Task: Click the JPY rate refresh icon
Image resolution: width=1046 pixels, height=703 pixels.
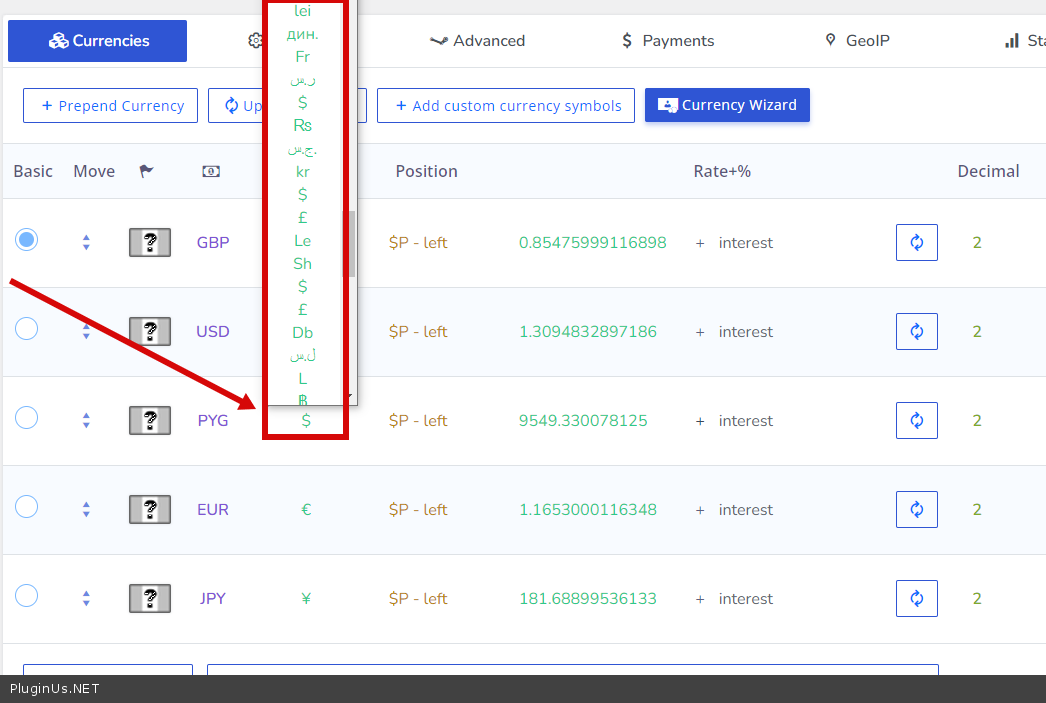Action: (x=916, y=598)
